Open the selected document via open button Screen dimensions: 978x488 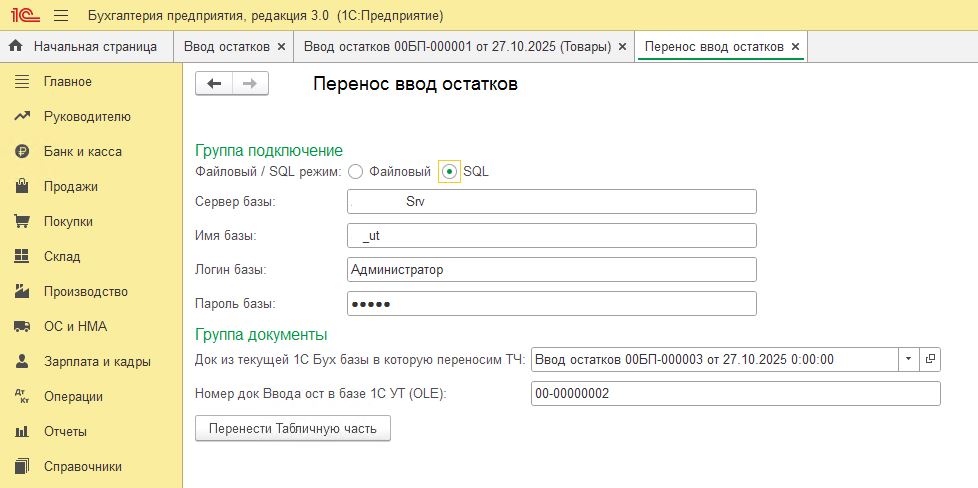coord(930,358)
